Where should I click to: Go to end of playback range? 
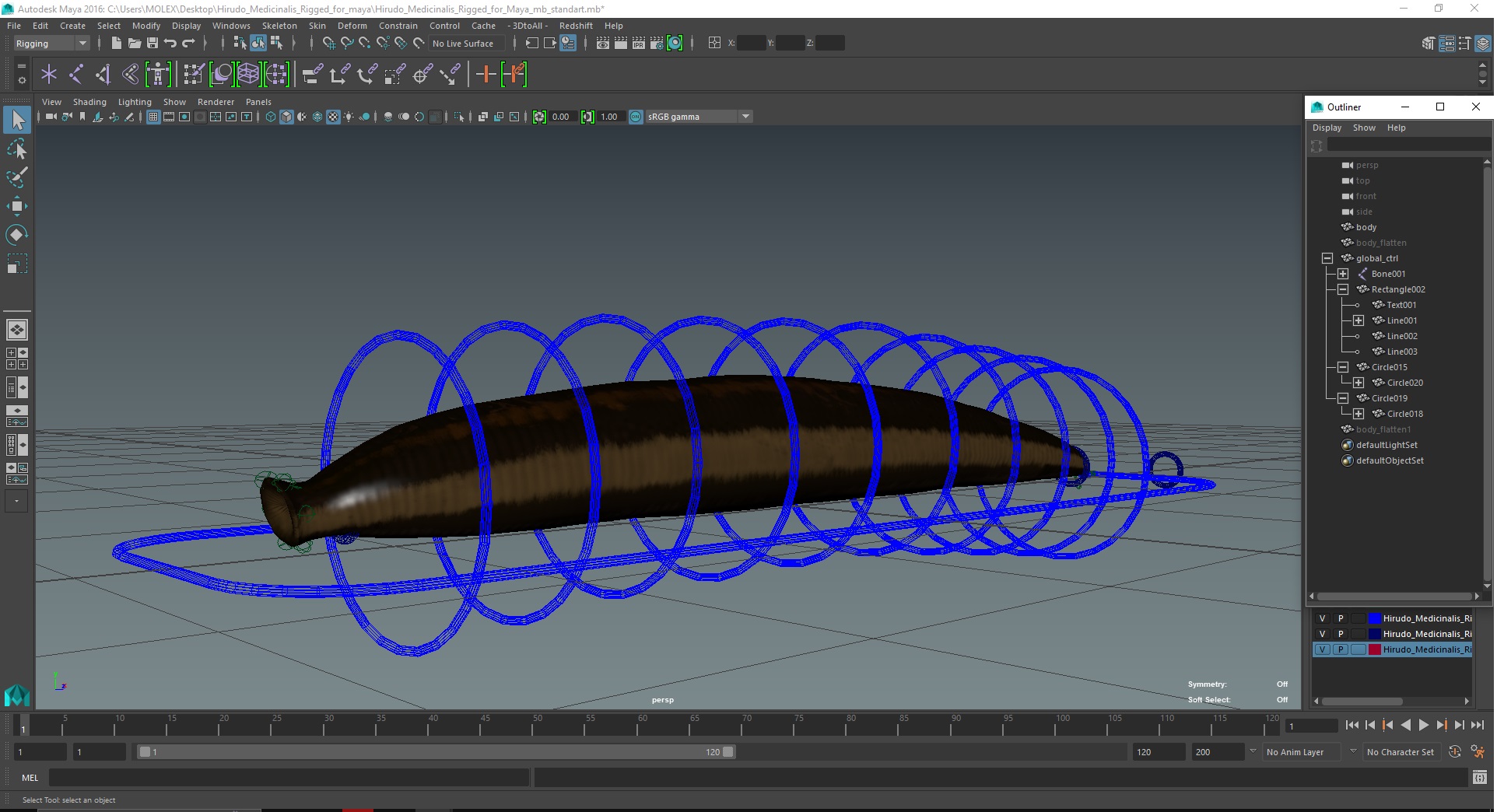tap(1477, 725)
